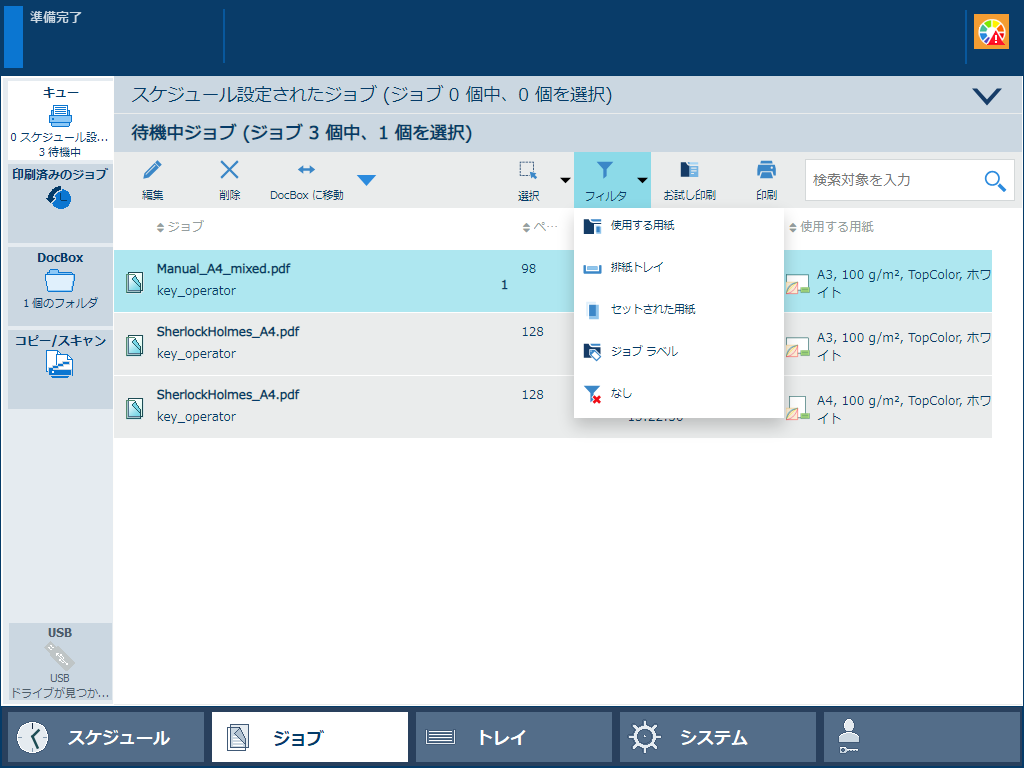This screenshot has height=768, width=1024.
Task: Click 待機中ジョブ section header
Action: coord(568,133)
